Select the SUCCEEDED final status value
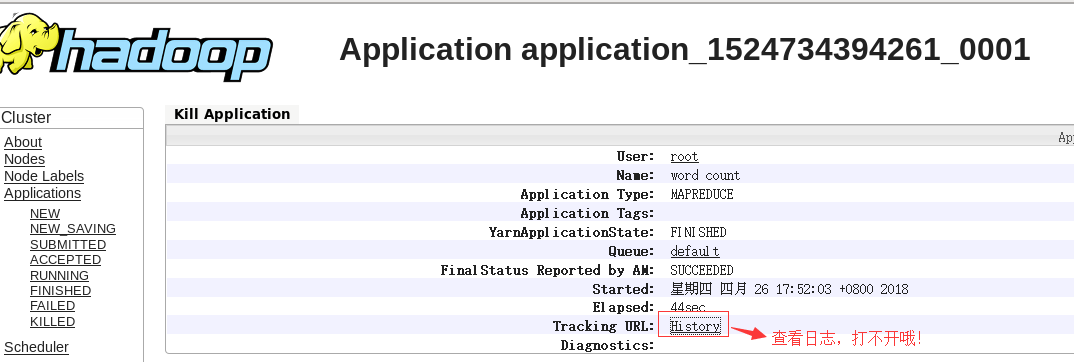Viewport: 1074px width, 362px height. [x=701, y=270]
